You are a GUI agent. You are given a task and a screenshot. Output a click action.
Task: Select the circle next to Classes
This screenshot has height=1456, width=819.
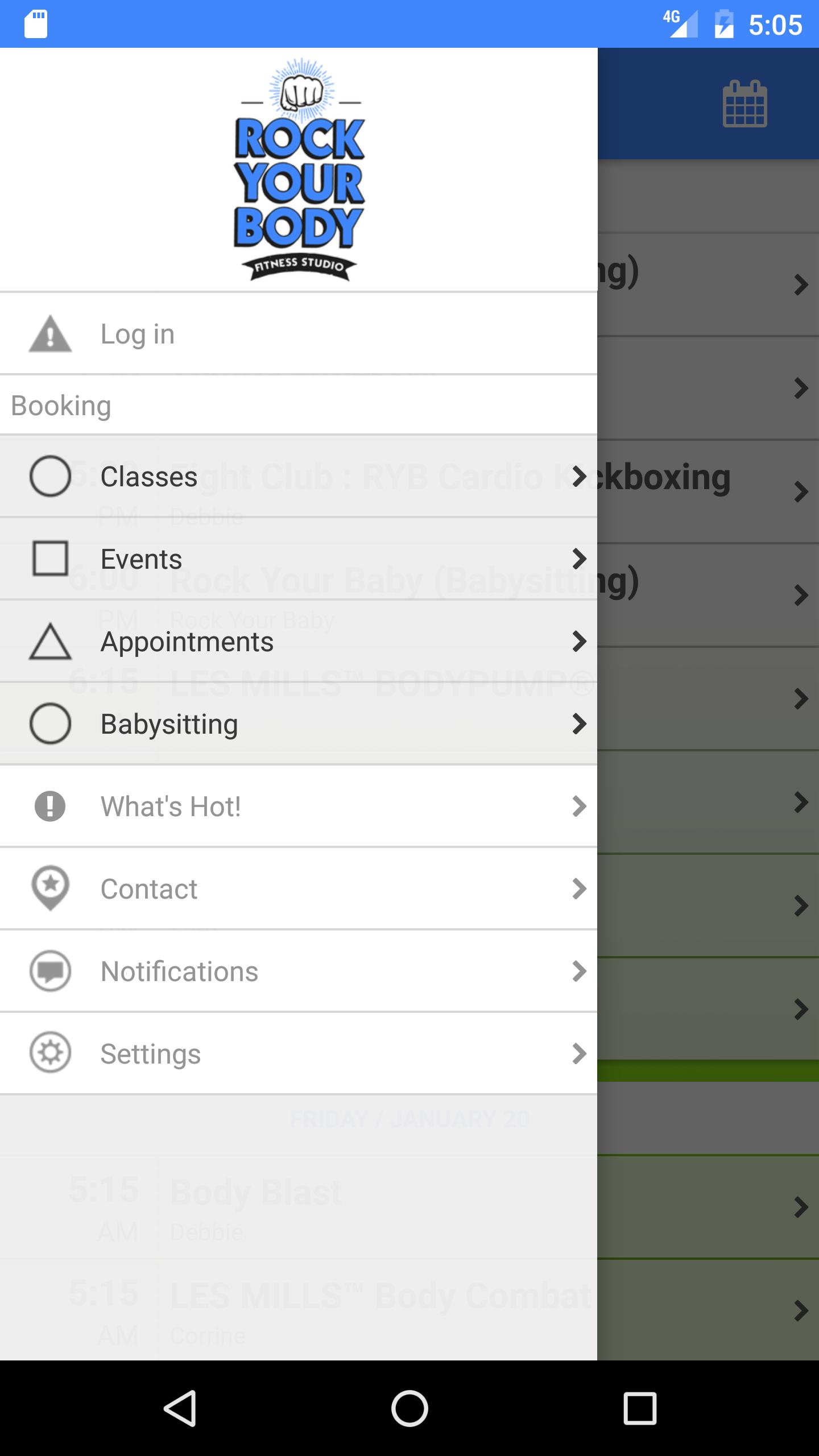click(50, 476)
